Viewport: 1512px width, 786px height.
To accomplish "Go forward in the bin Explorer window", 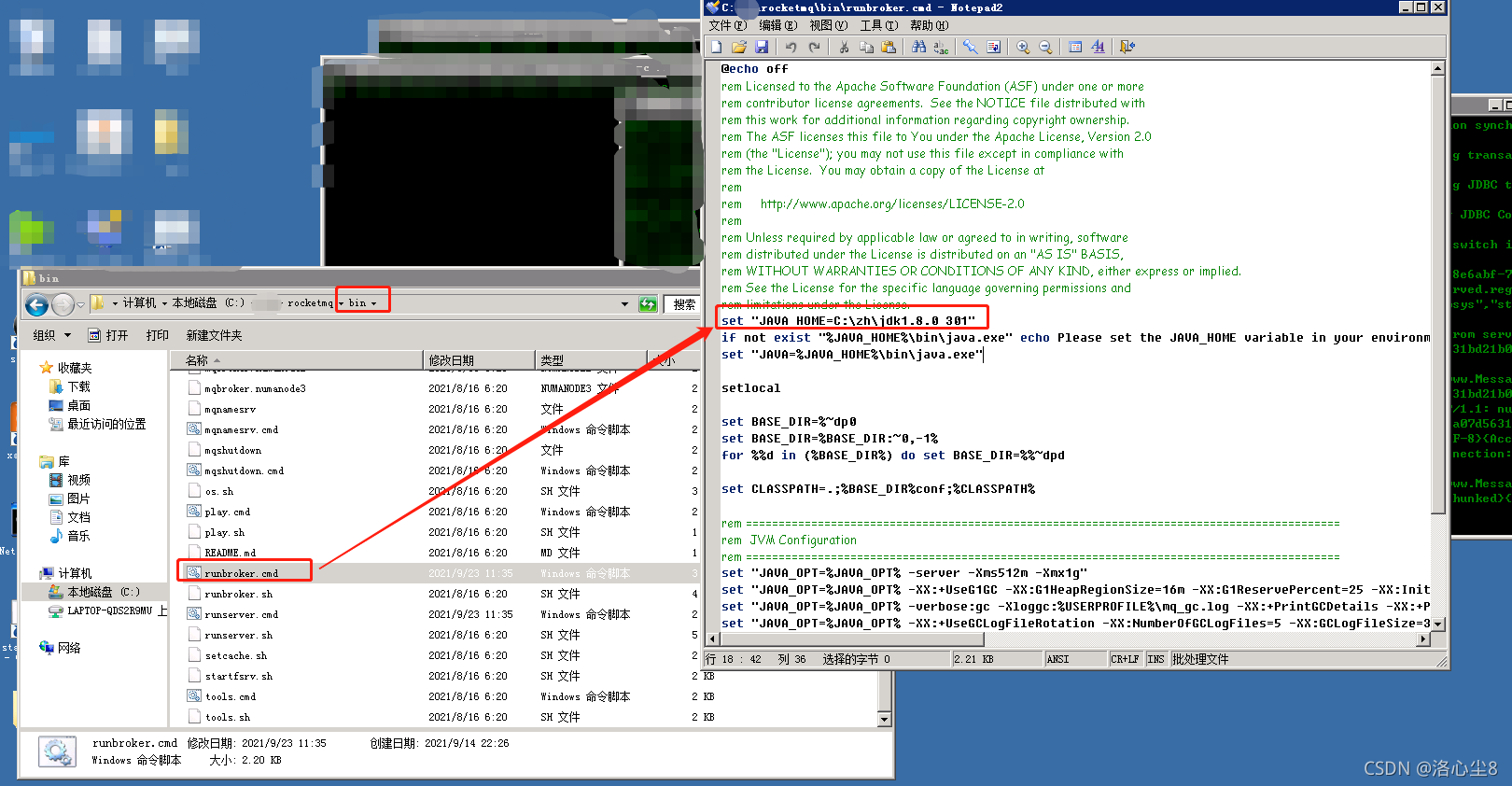I will (x=63, y=304).
